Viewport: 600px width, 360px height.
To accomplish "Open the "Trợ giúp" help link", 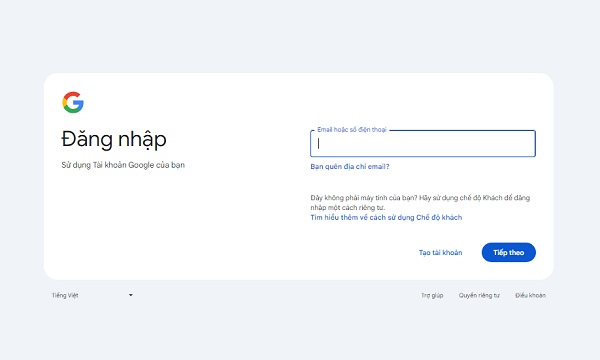I will click(x=432, y=295).
